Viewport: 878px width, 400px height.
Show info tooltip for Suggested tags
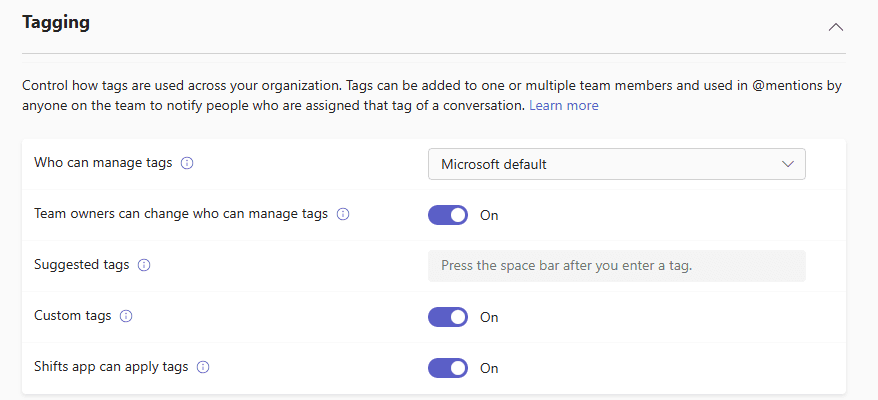click(x=144, y=266)
